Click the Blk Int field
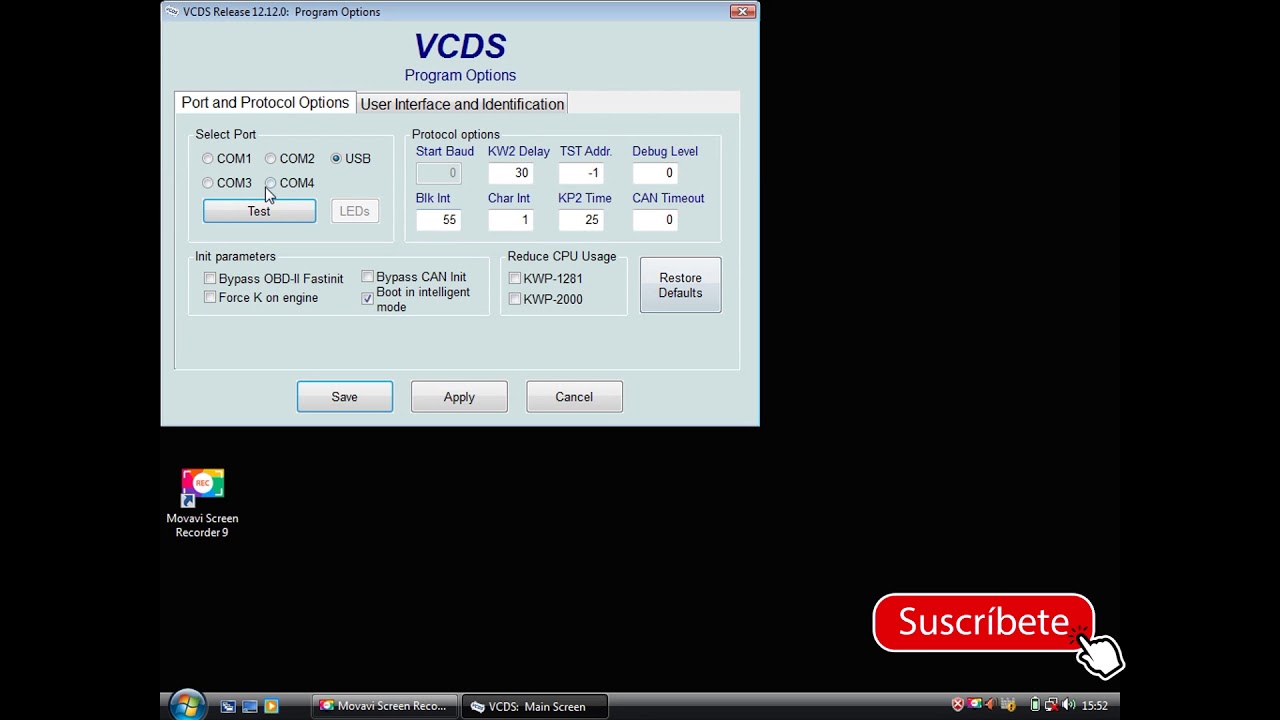1280x720 pixels. [438, 220]
